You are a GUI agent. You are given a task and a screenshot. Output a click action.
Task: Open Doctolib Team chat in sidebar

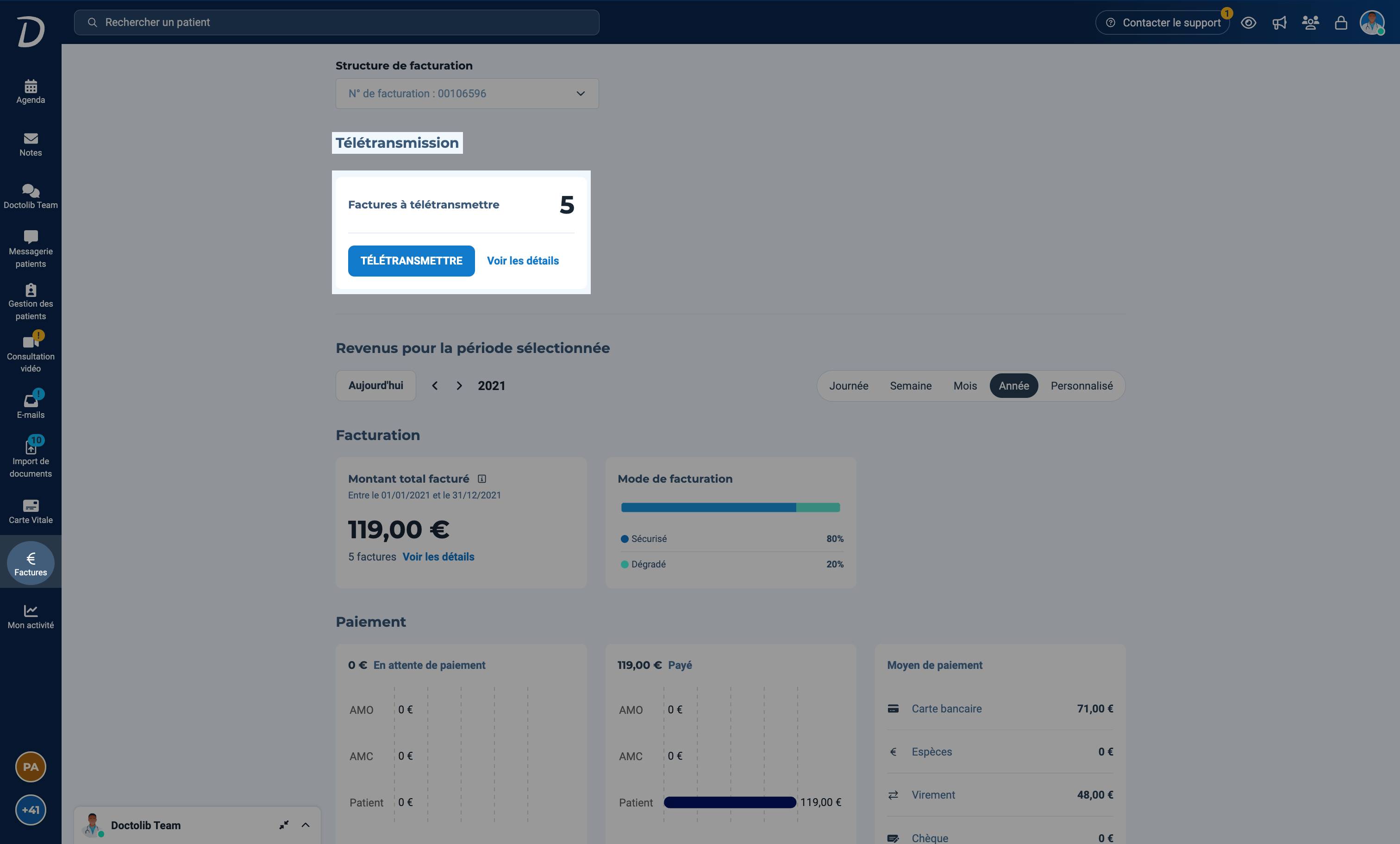coord(31,197)
